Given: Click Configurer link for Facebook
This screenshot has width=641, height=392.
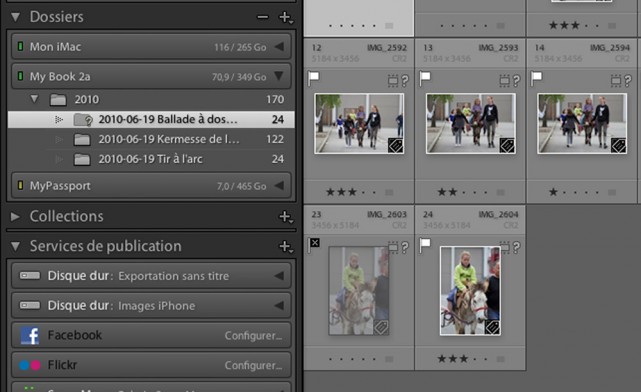Looking at the screenshot, I should tap(253, 336).
